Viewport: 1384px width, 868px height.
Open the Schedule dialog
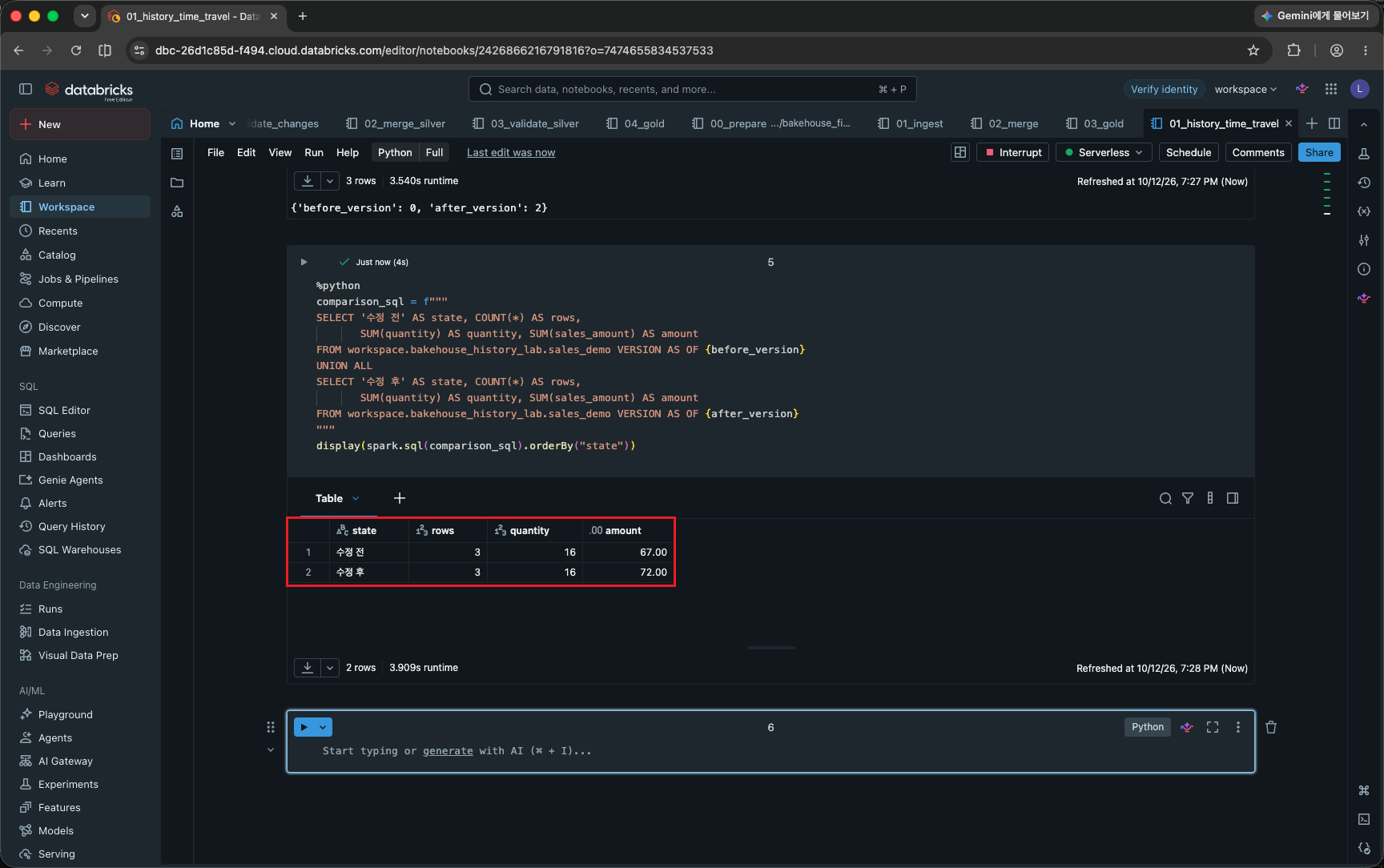tap(1189, 152)
